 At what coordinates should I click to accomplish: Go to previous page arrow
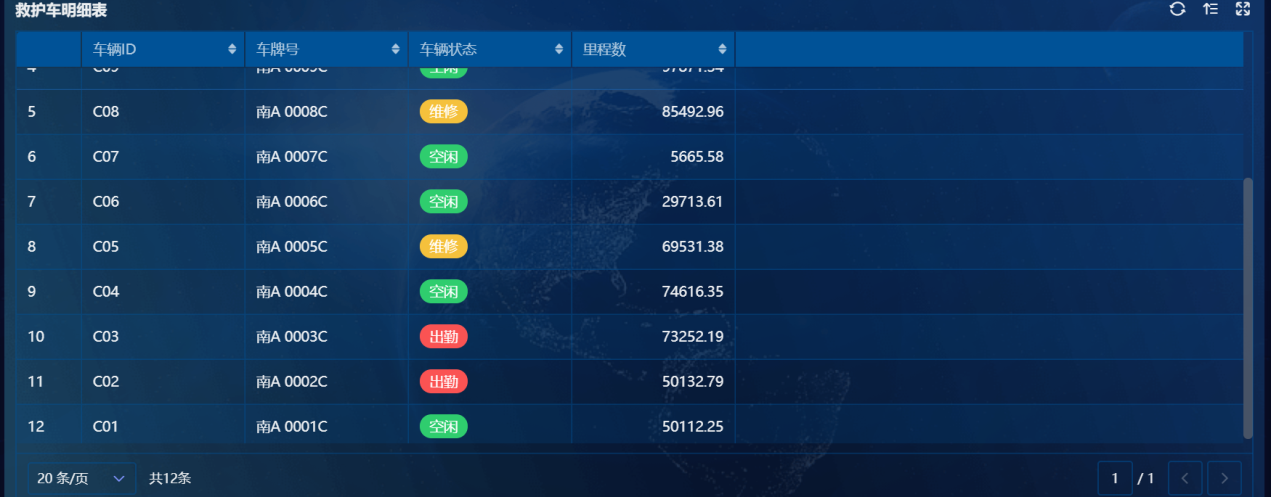(x=1185, y=478)
